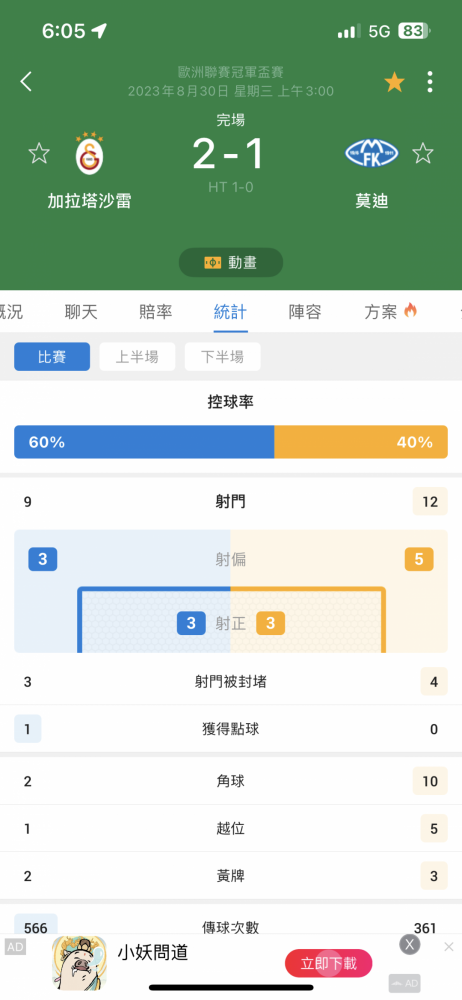Open the 陣容 lineup tab
462x1000 pixels.
305,312
